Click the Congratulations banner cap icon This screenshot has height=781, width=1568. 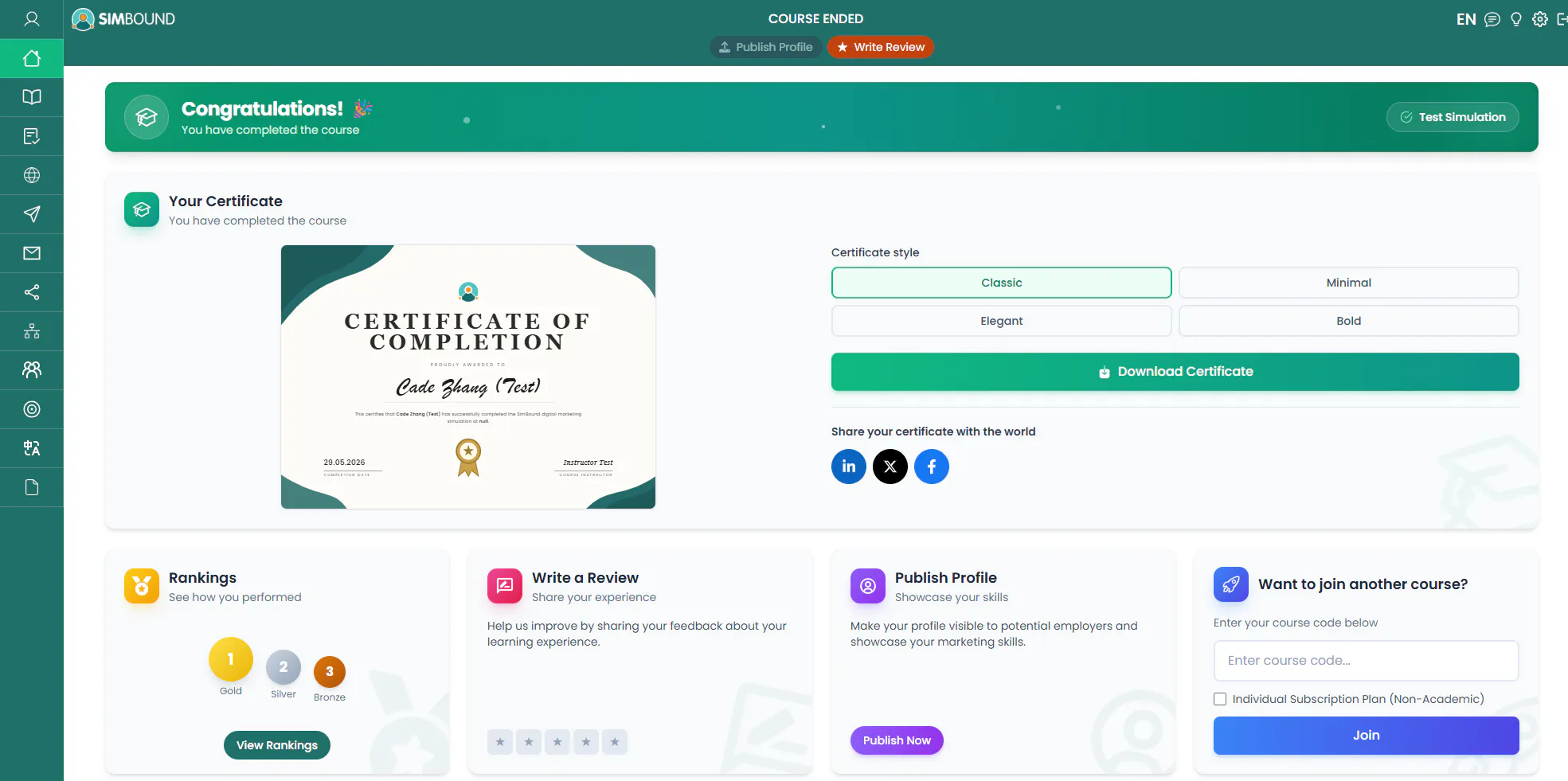pos(147,117)
